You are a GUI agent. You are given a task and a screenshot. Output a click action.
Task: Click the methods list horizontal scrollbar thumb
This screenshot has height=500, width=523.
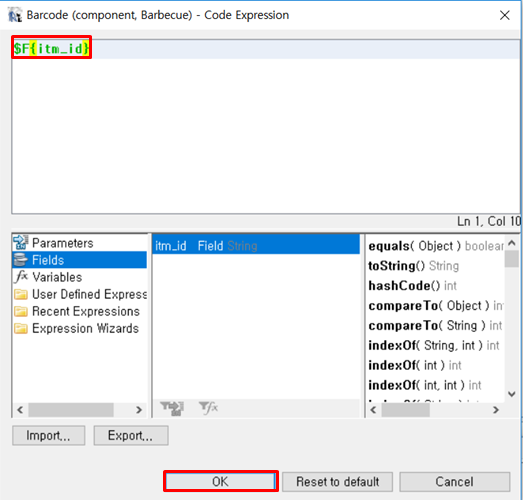pyautogui.click(x=405, y=410)
